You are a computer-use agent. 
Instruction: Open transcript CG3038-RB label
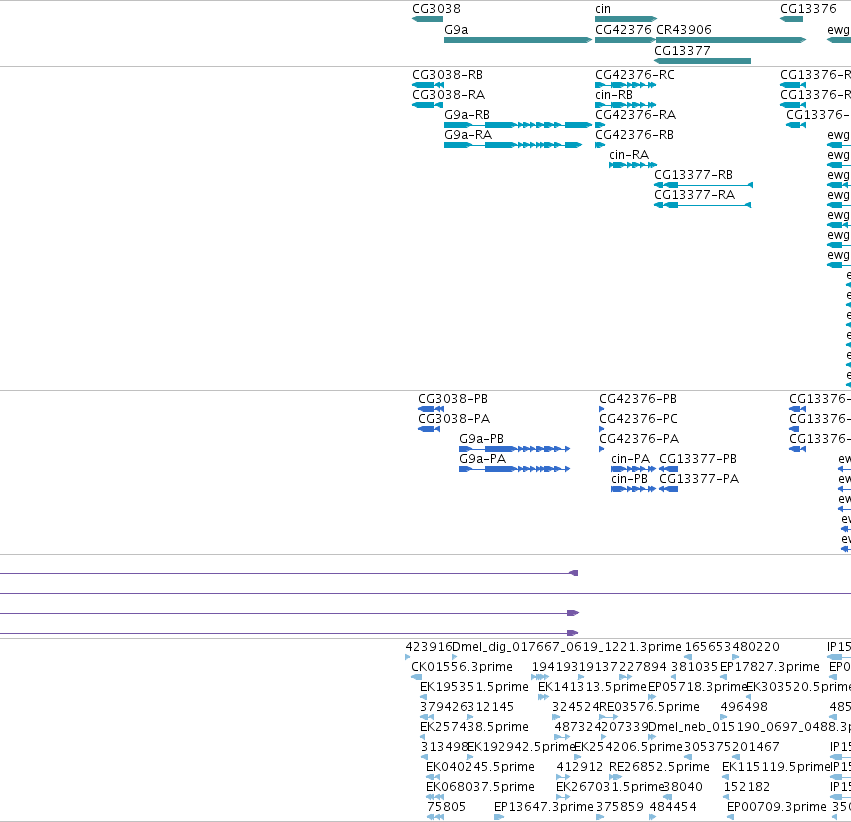click(447, 75)
